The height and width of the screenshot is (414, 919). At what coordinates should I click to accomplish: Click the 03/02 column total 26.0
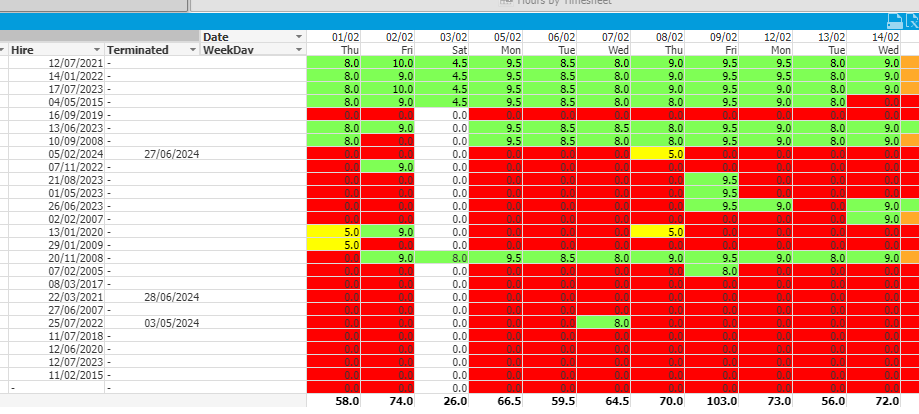tap(455, 401)
